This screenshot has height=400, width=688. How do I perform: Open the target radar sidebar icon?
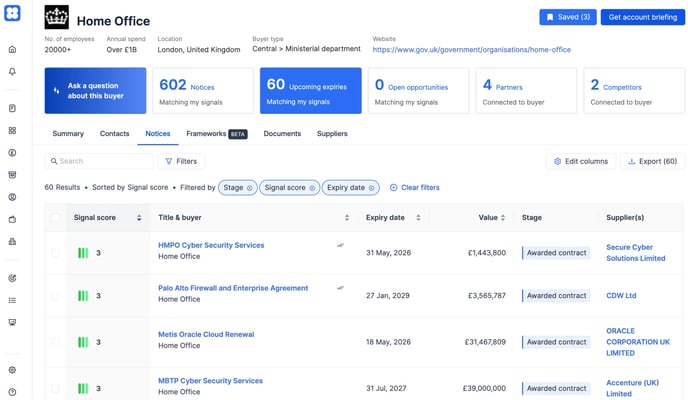[12, 278]
